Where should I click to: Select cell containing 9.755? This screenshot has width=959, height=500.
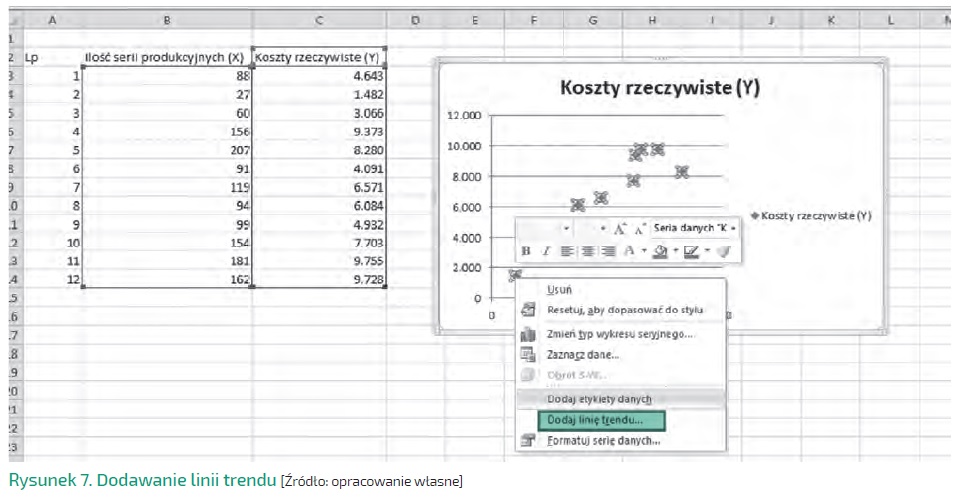[319, 261]
